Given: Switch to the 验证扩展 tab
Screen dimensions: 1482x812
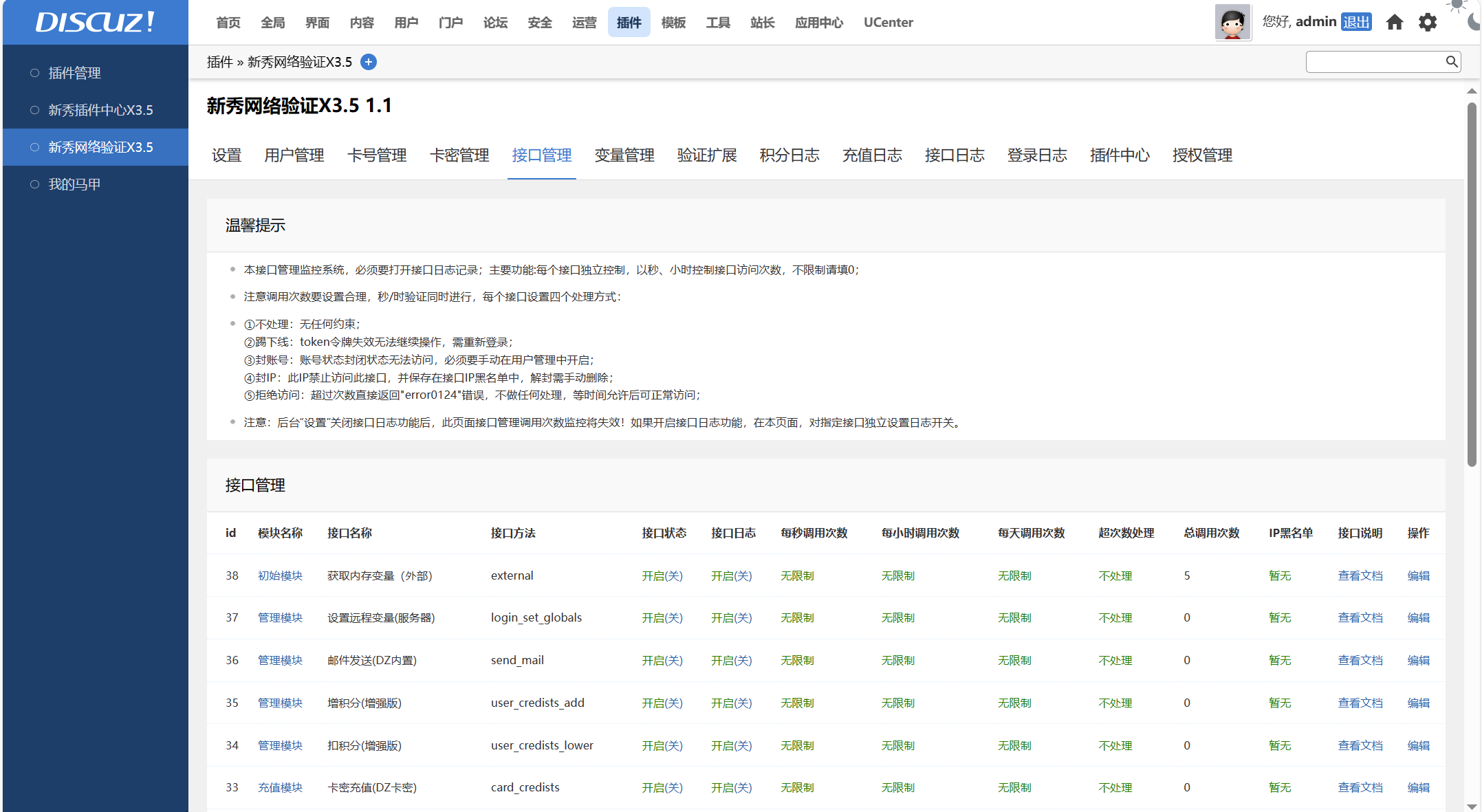Looking at the screenshot, I should click(x=707, y=155).
